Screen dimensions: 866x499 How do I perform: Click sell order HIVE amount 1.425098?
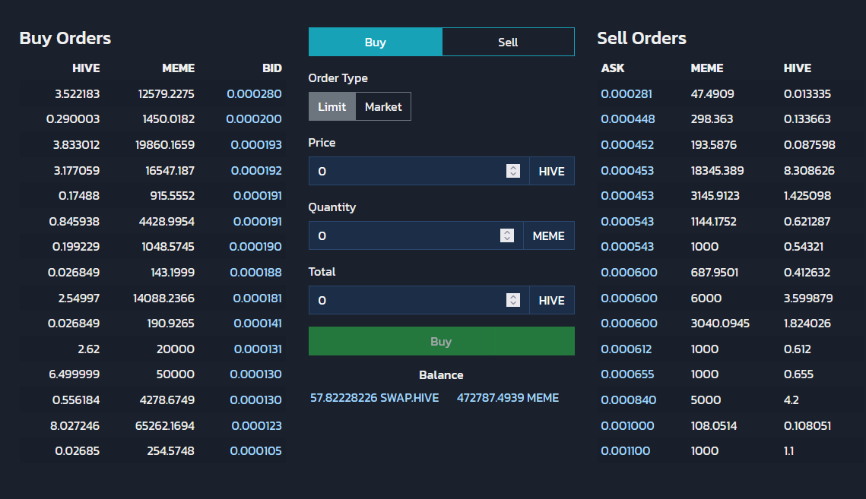click(807, 196)
